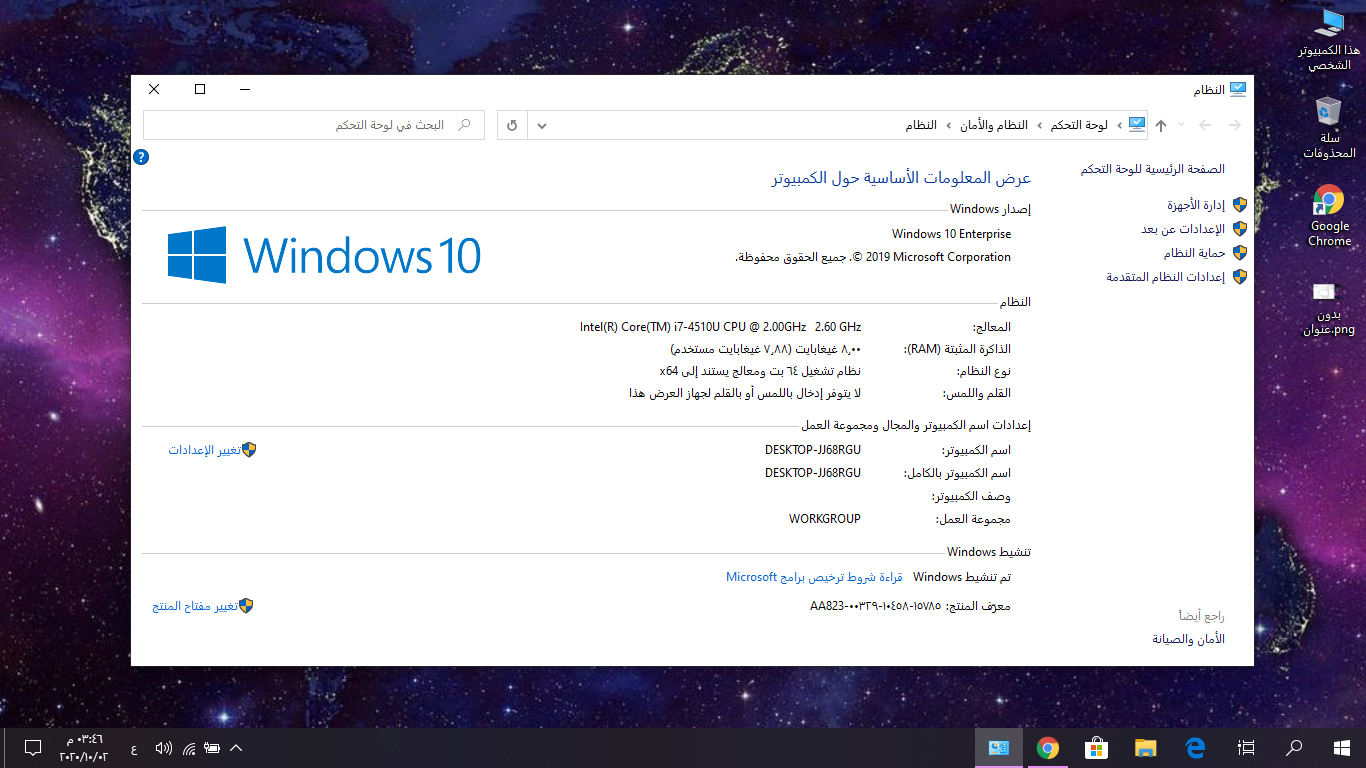Click the product ID AA823 text
Viewport: 1366px width, 768px height.
point(875,606)
